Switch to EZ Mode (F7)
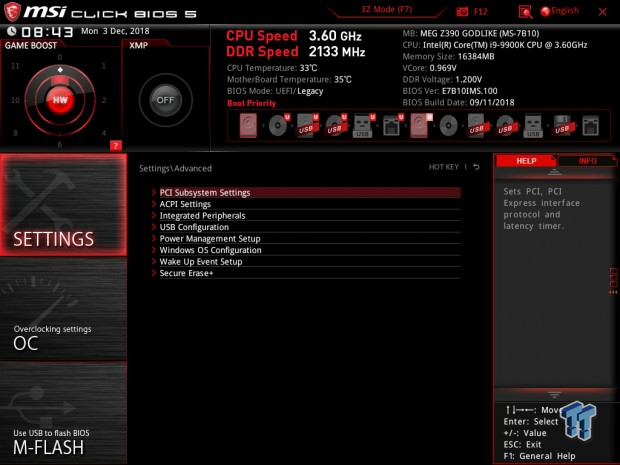Screen dimensions: 620x465 click(387, 9)
